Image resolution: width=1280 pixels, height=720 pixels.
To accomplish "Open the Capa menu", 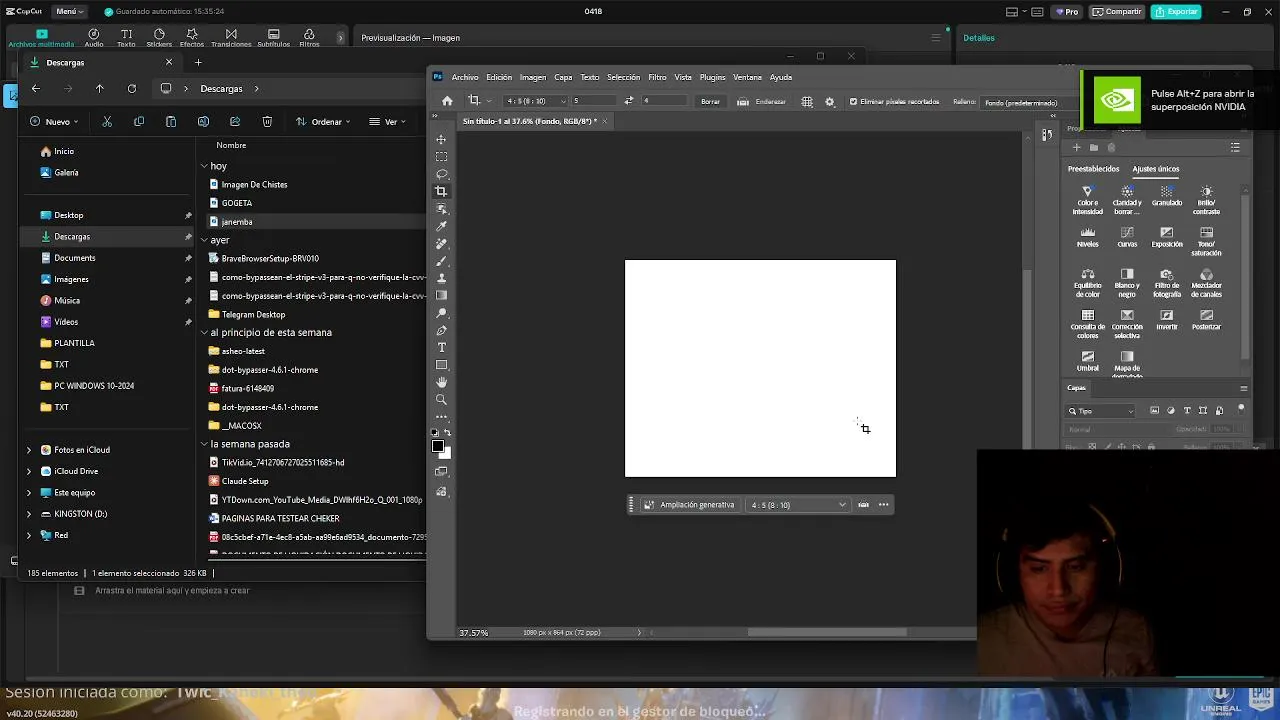I will (x=563, y=77).
